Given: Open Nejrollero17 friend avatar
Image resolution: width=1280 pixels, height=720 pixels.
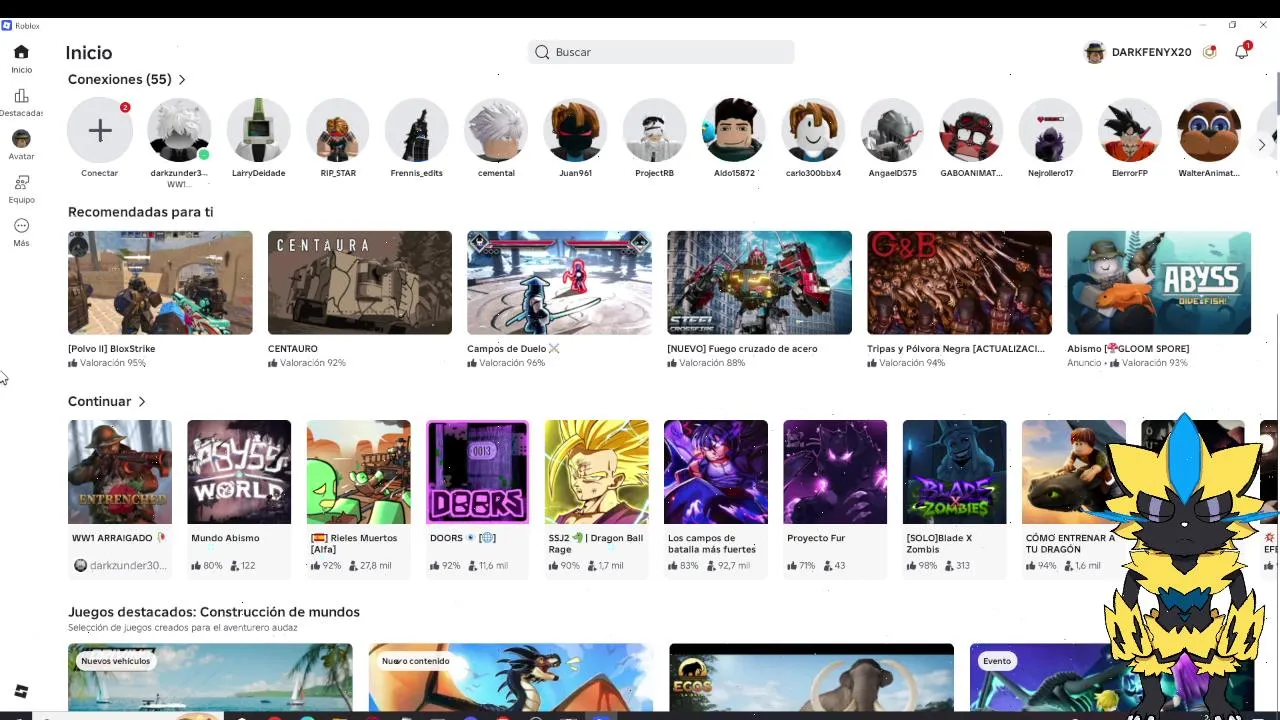Looking at the screenshot, I should tap(1051, 130).
